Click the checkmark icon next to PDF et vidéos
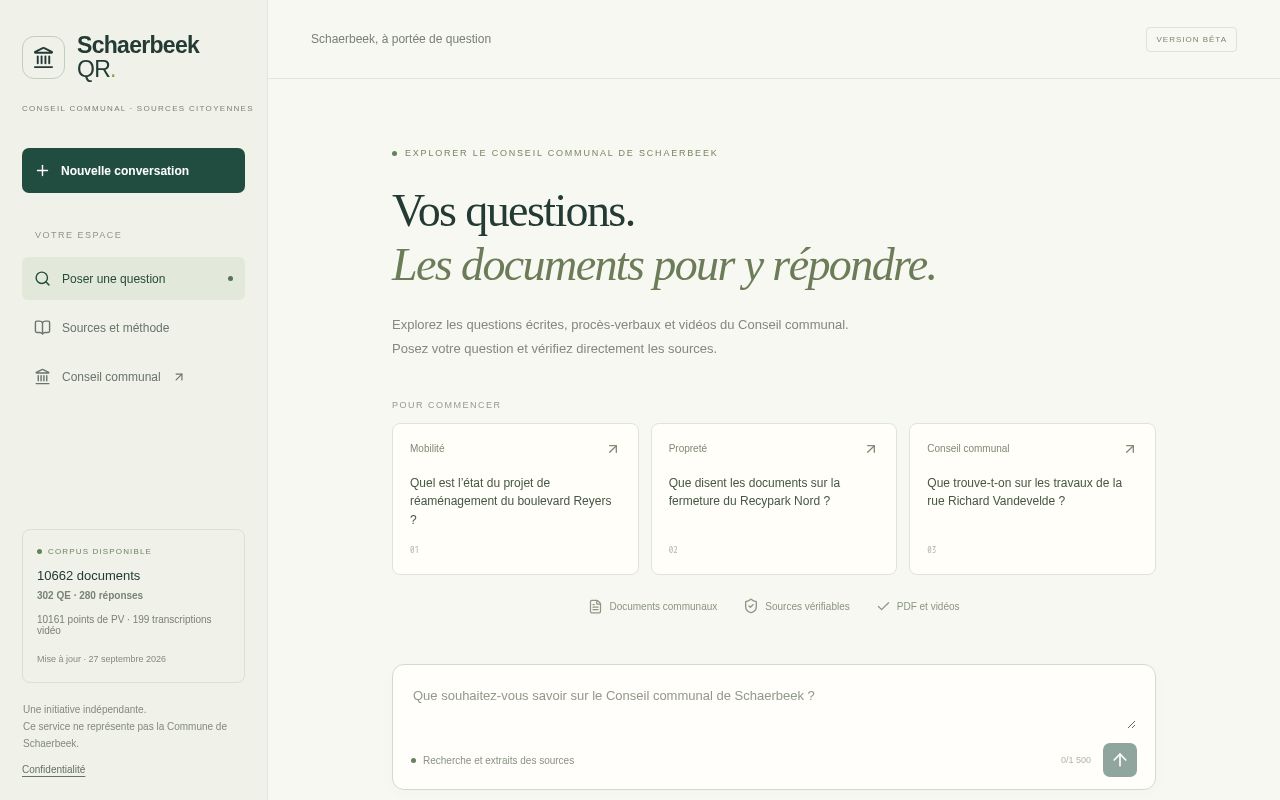1280x800 pixels. click(x=883, y=606)
